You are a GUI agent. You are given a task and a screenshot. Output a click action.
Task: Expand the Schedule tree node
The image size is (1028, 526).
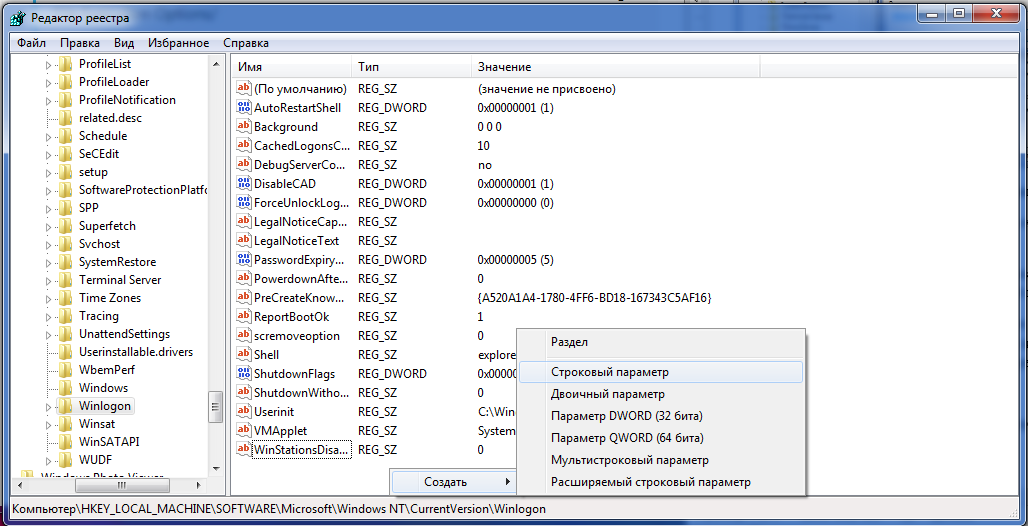pos(48,136)
